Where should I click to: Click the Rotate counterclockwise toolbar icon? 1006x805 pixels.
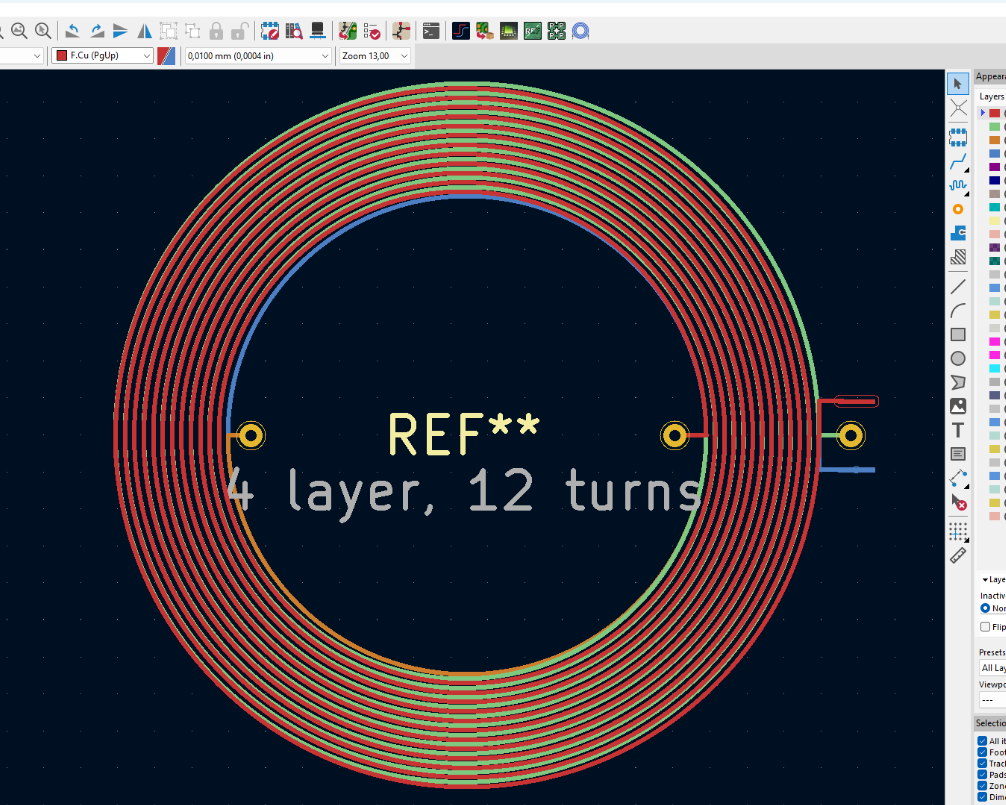coord(72,31)
